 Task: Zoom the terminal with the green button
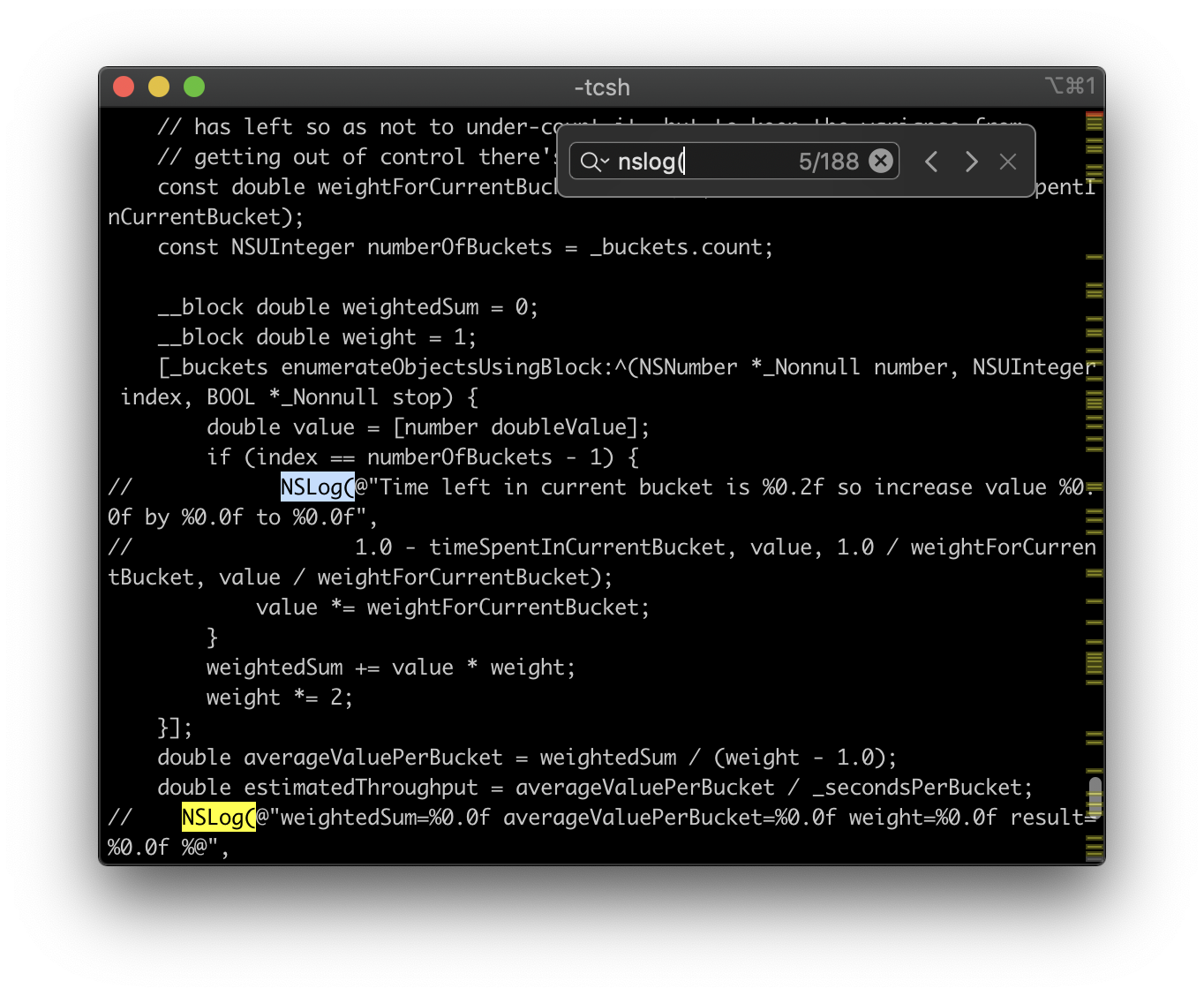(194, 87)
